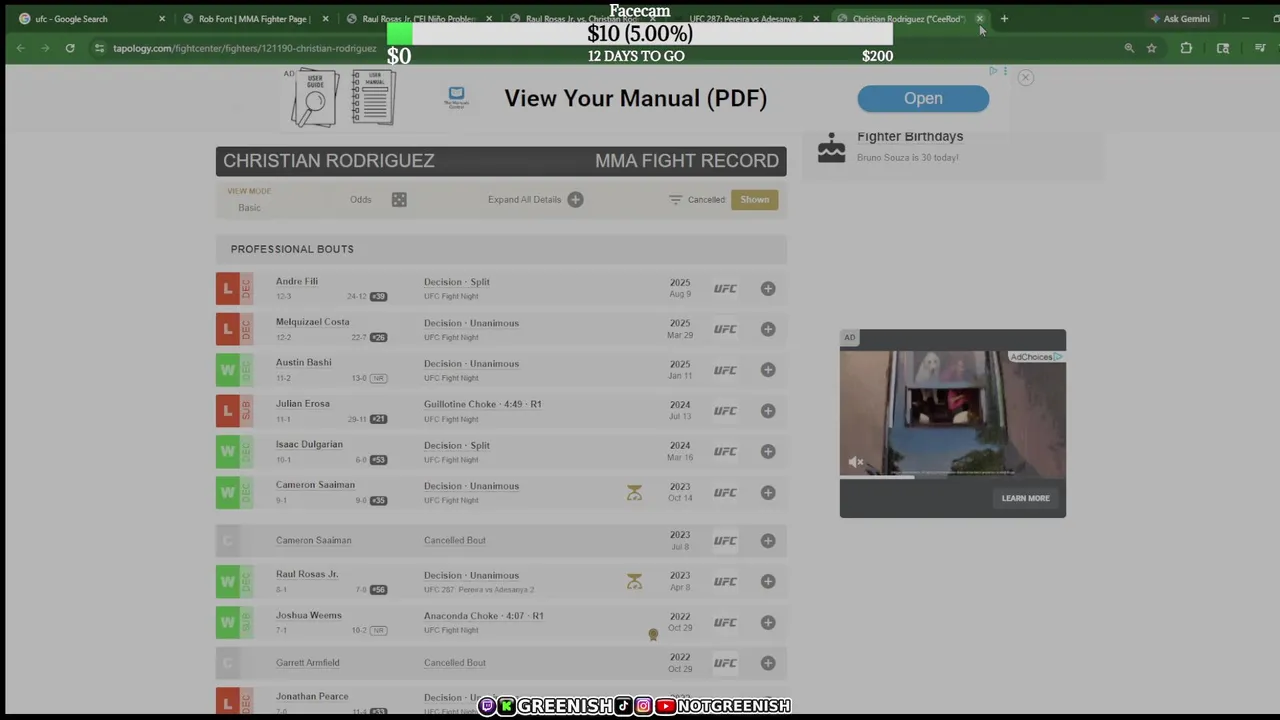This screenshot has height=720, width=1280.
Task: Open the browser zoom magnifier icon
Action: click(1129, 48)
